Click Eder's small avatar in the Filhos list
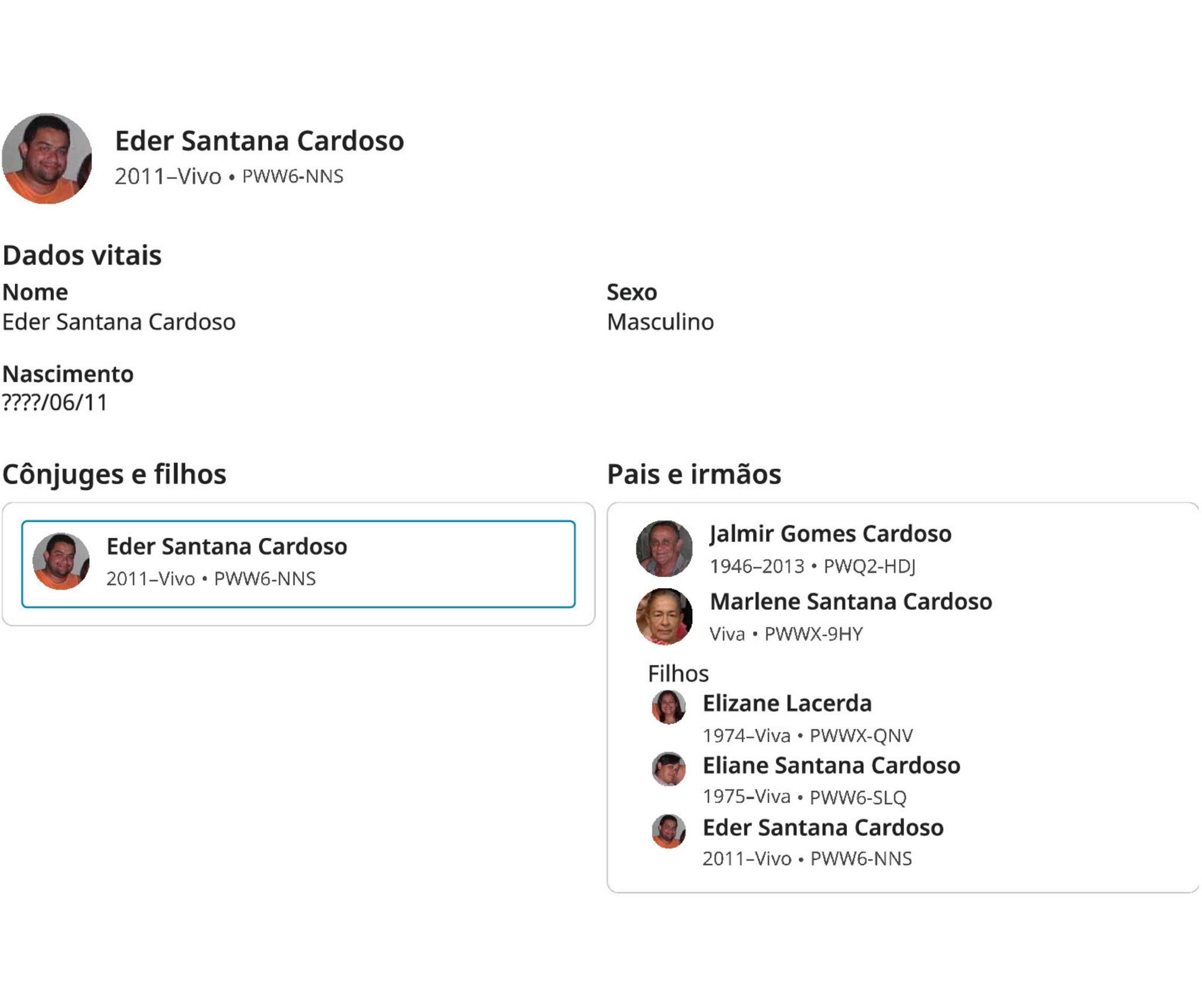1202x1008 pixels. pyautogui.click(x=668, y=831)
